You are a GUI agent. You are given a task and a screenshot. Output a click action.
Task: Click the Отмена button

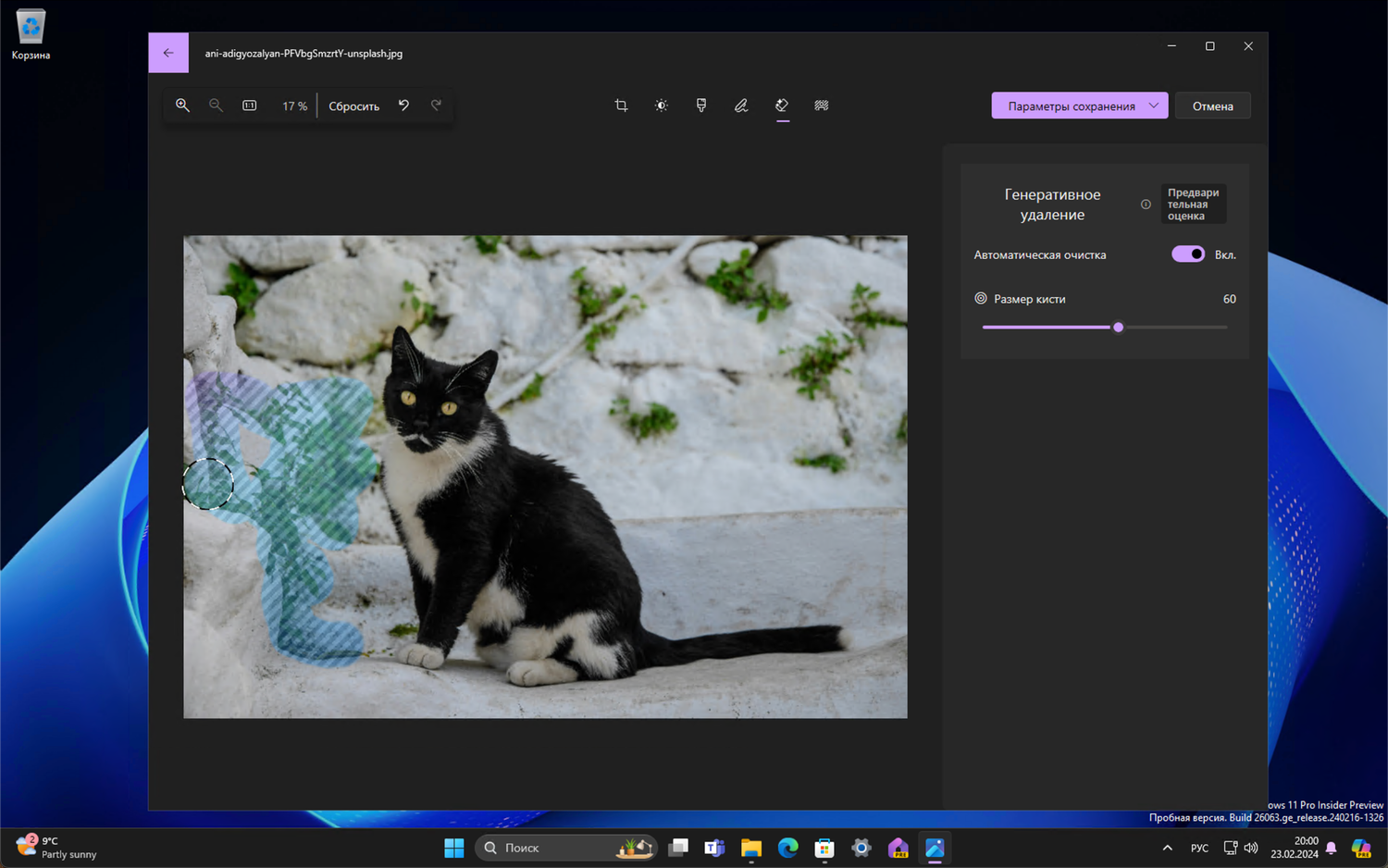pyautogui.click(x=1212, y=105)
